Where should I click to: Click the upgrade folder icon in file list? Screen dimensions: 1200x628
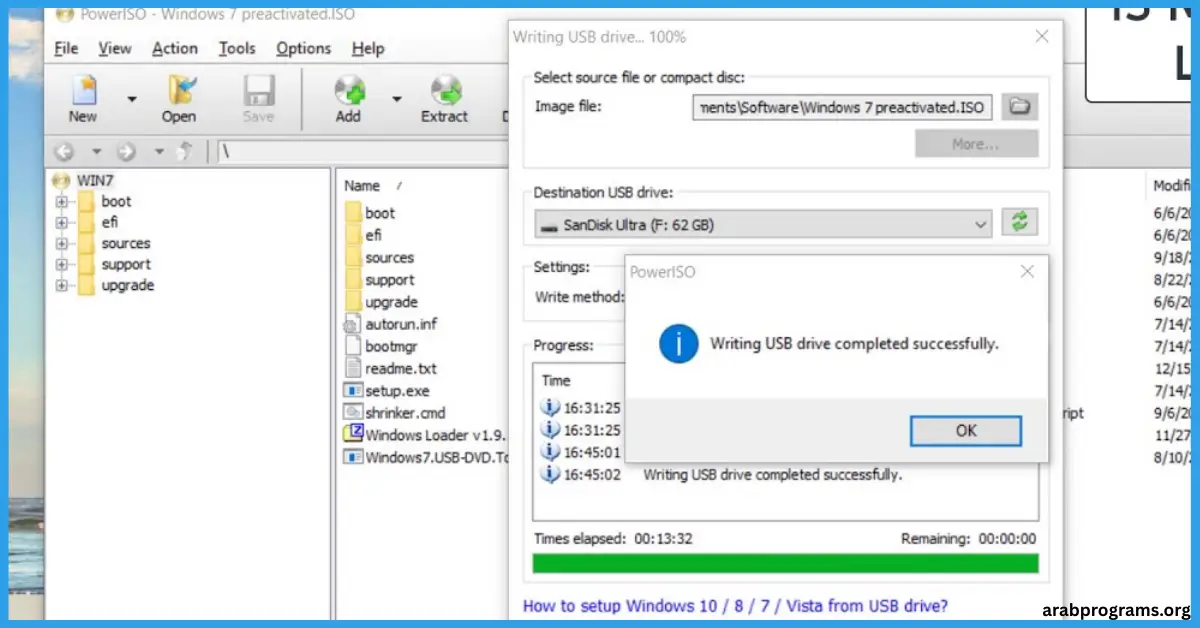(353, 301)
